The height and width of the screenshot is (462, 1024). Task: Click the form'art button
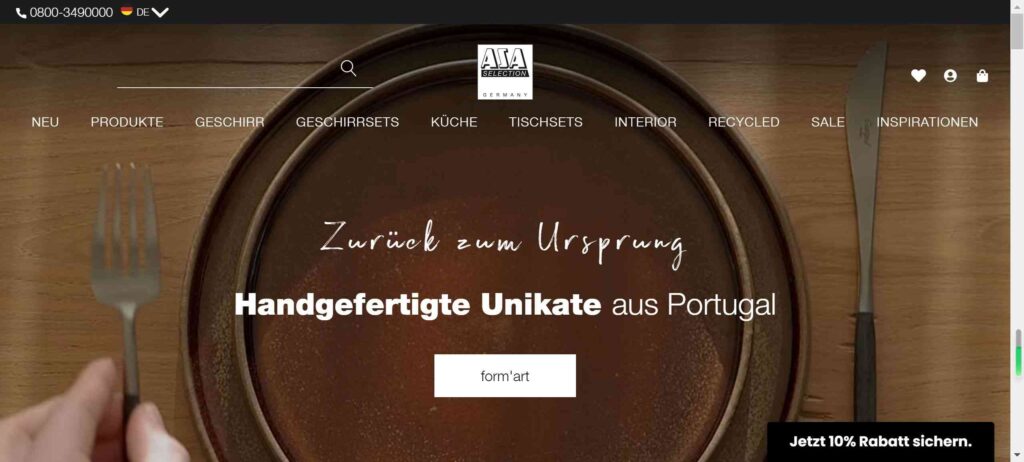[x=505, y=376]
